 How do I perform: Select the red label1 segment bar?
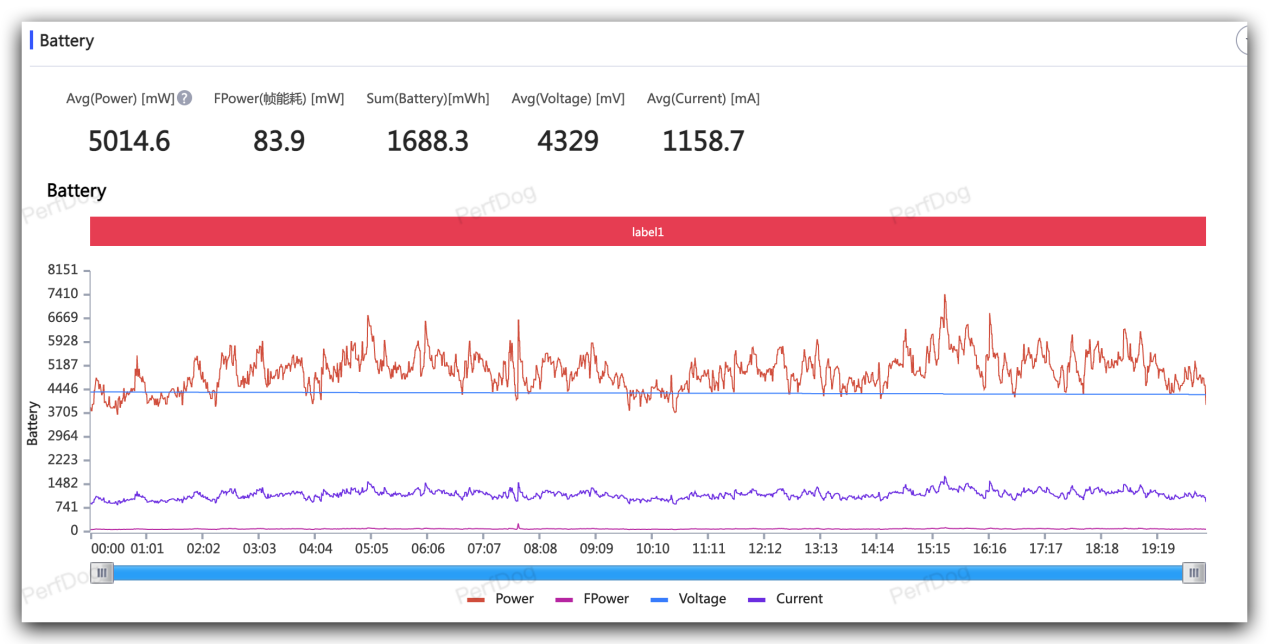pyautogui.click(x=648, y=231)
